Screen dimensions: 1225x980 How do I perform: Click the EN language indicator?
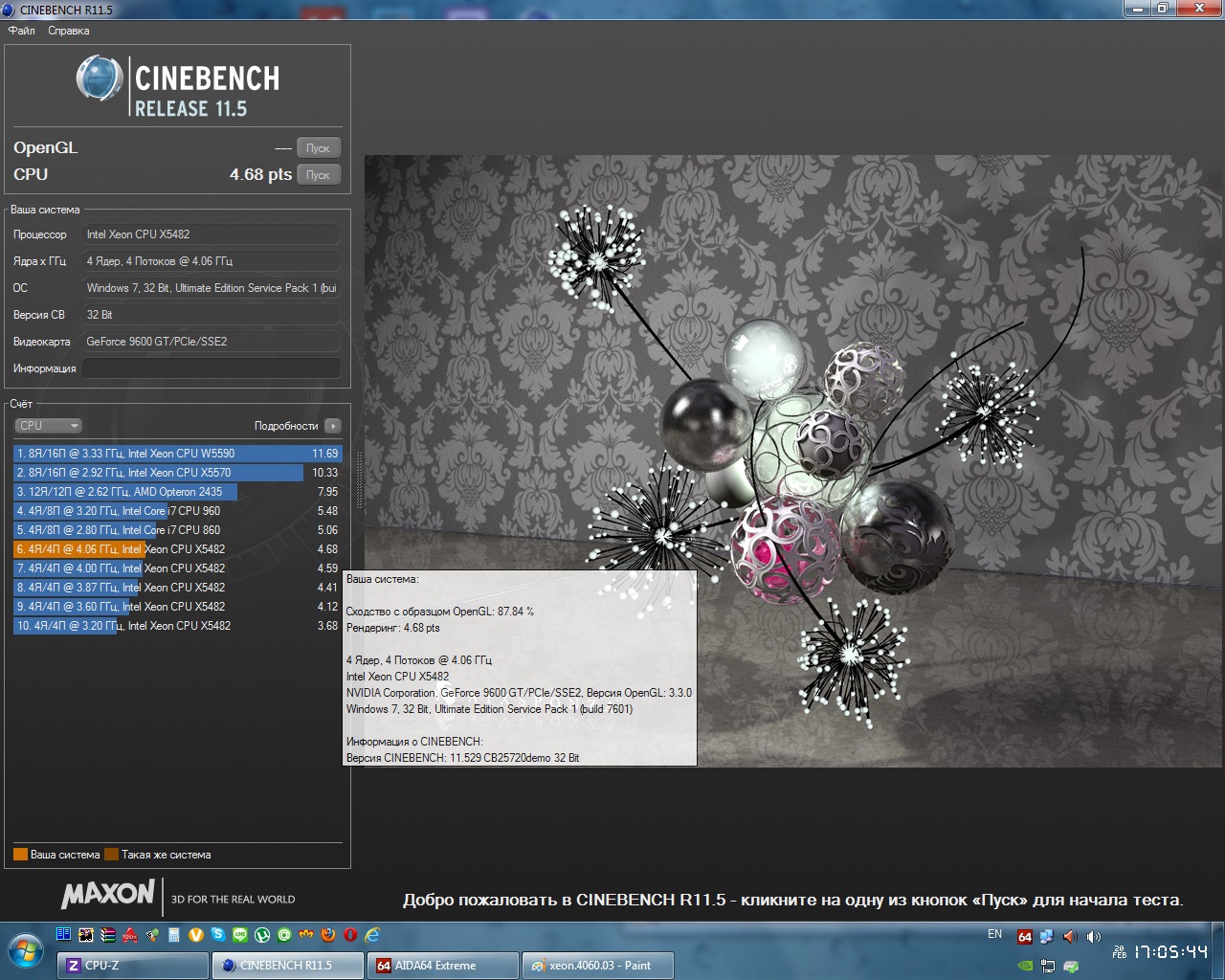[x=994, y=934]
